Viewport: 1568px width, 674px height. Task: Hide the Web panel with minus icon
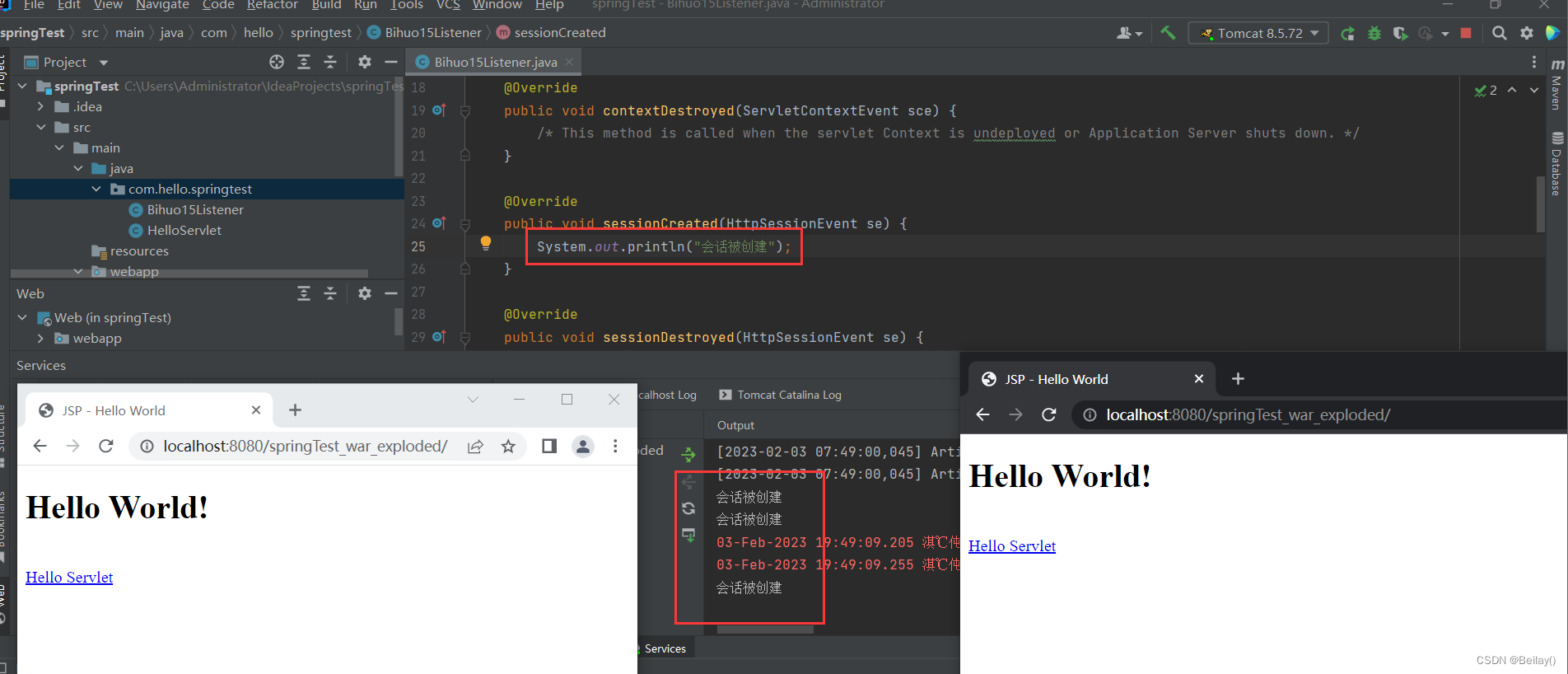[391, 293]
